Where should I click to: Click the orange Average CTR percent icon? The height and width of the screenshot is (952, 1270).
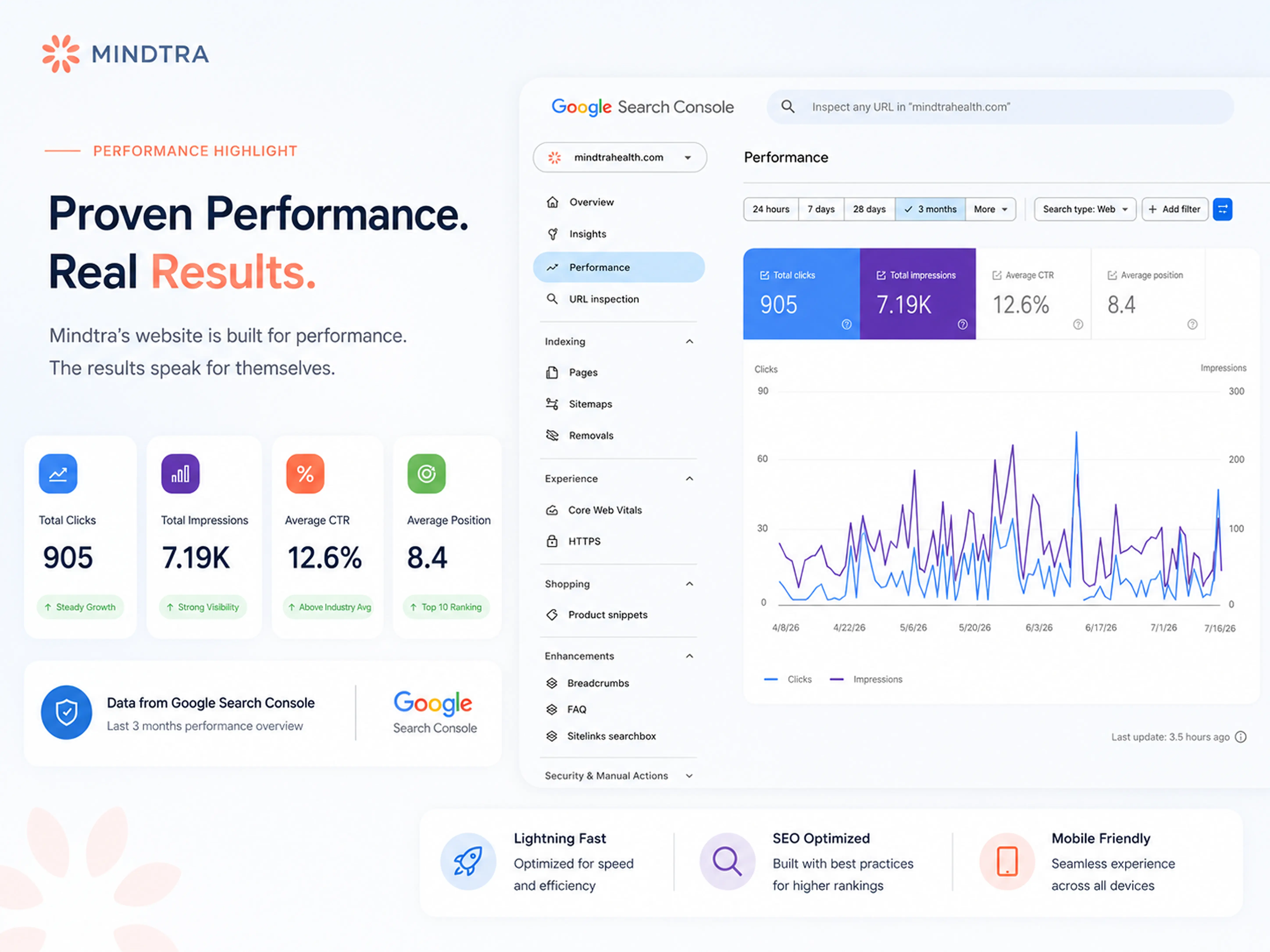305,474
